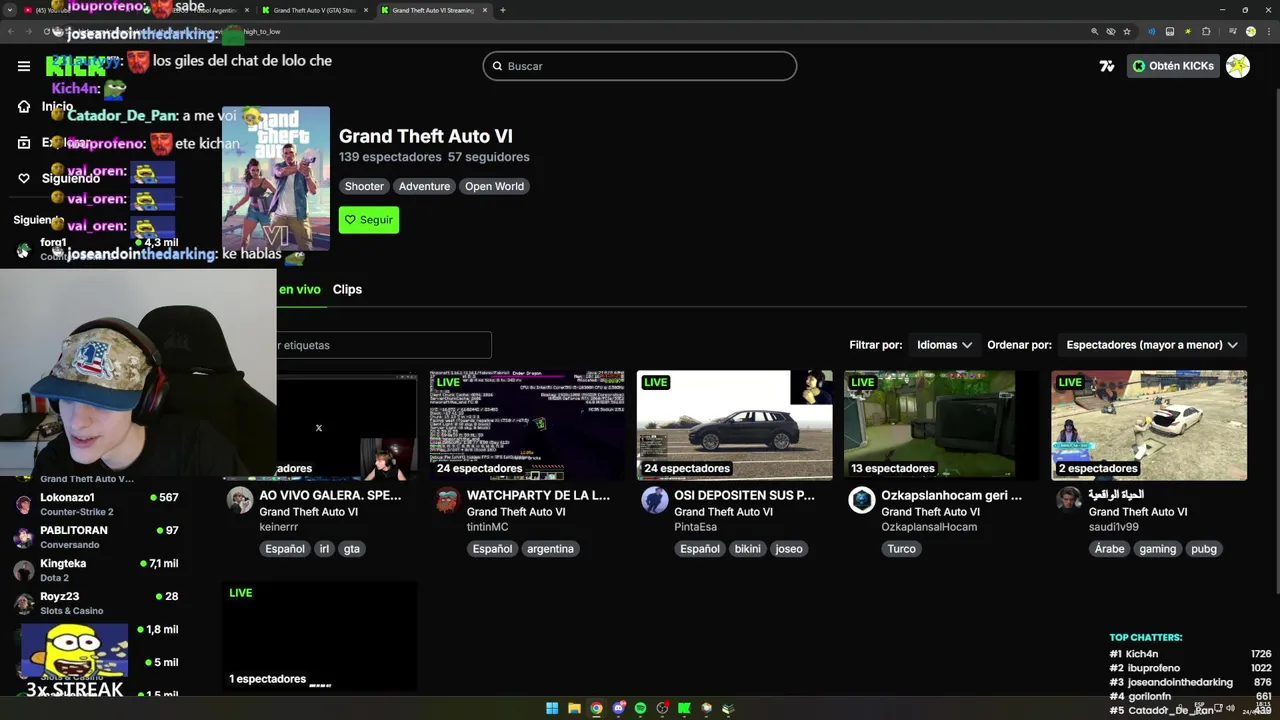Click the Inicio home icon
Screen dimensions: 1280x720
(24, 107)
